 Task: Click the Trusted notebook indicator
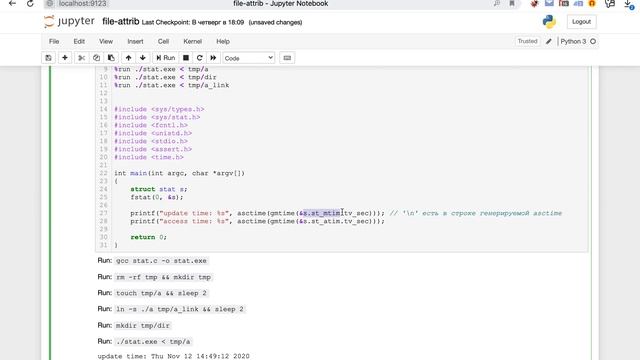pyautogui.click(x=527, y=41)
